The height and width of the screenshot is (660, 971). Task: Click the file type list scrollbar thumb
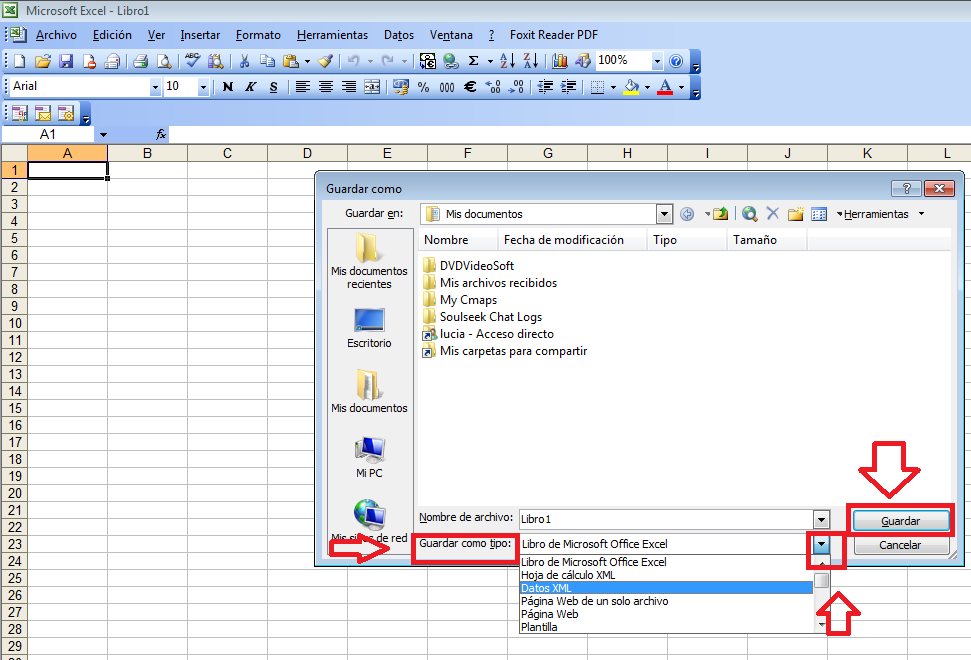pos(821,580)
